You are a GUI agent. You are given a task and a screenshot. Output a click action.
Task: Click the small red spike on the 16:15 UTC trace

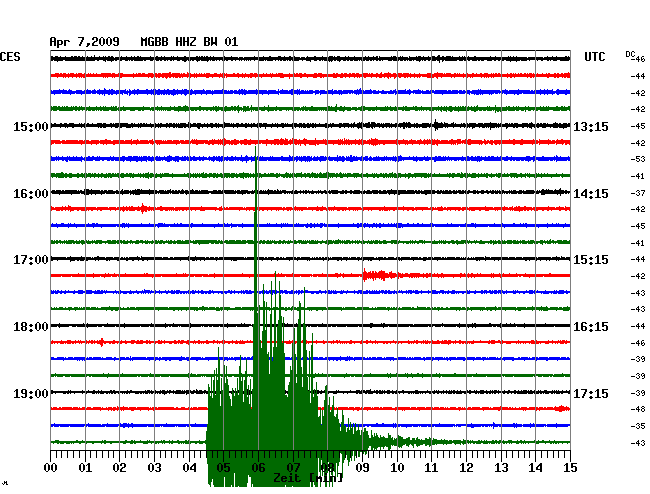tap(102, 342)
